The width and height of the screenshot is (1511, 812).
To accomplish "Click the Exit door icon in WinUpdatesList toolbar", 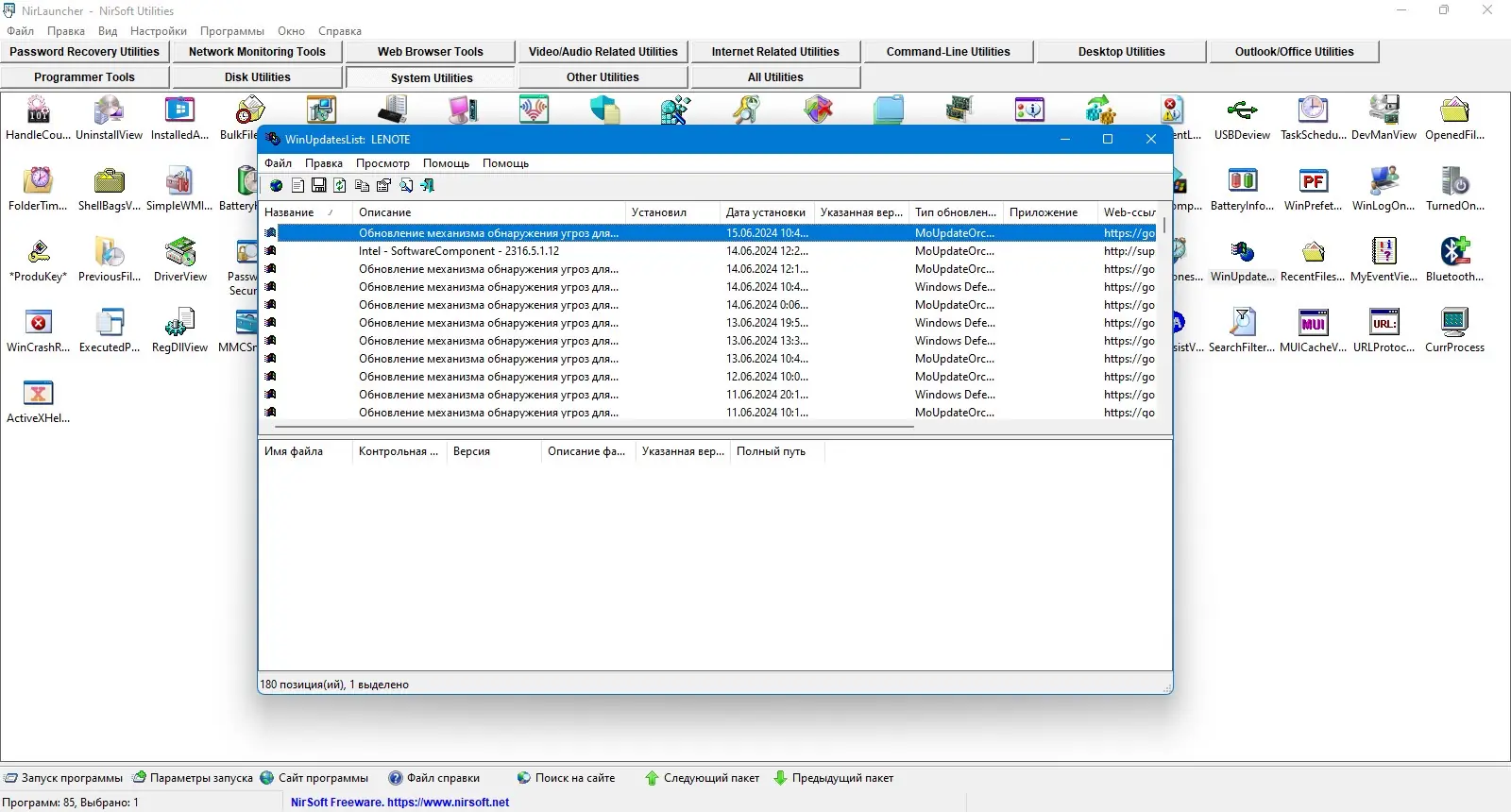I will pos(428,186).
